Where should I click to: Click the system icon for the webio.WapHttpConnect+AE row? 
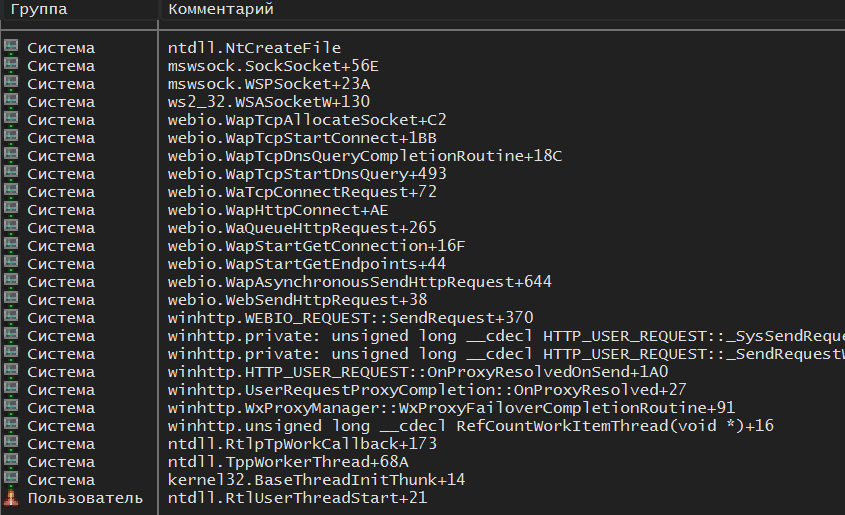click(x=12, y=209)
